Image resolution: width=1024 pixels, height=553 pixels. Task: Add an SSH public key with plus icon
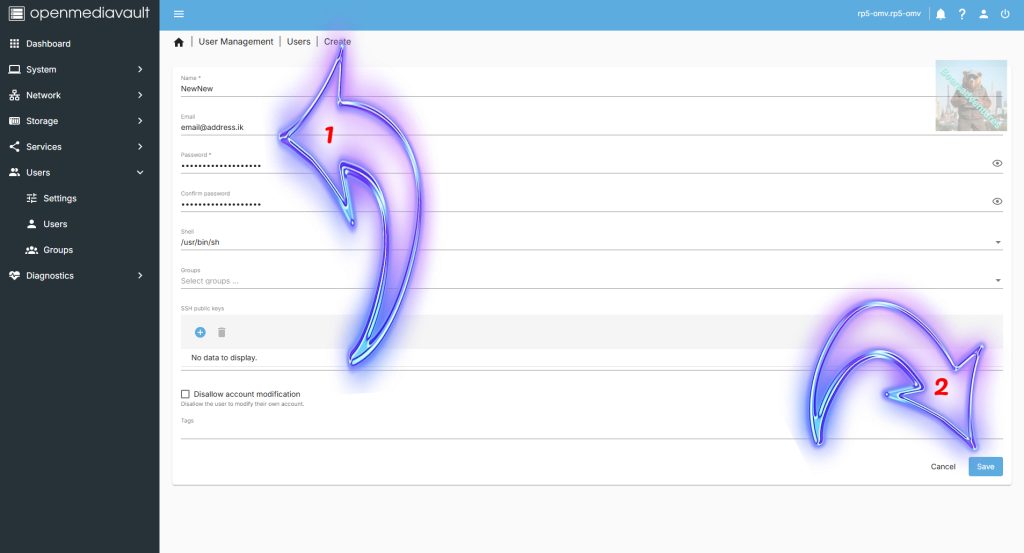point(200,332)
